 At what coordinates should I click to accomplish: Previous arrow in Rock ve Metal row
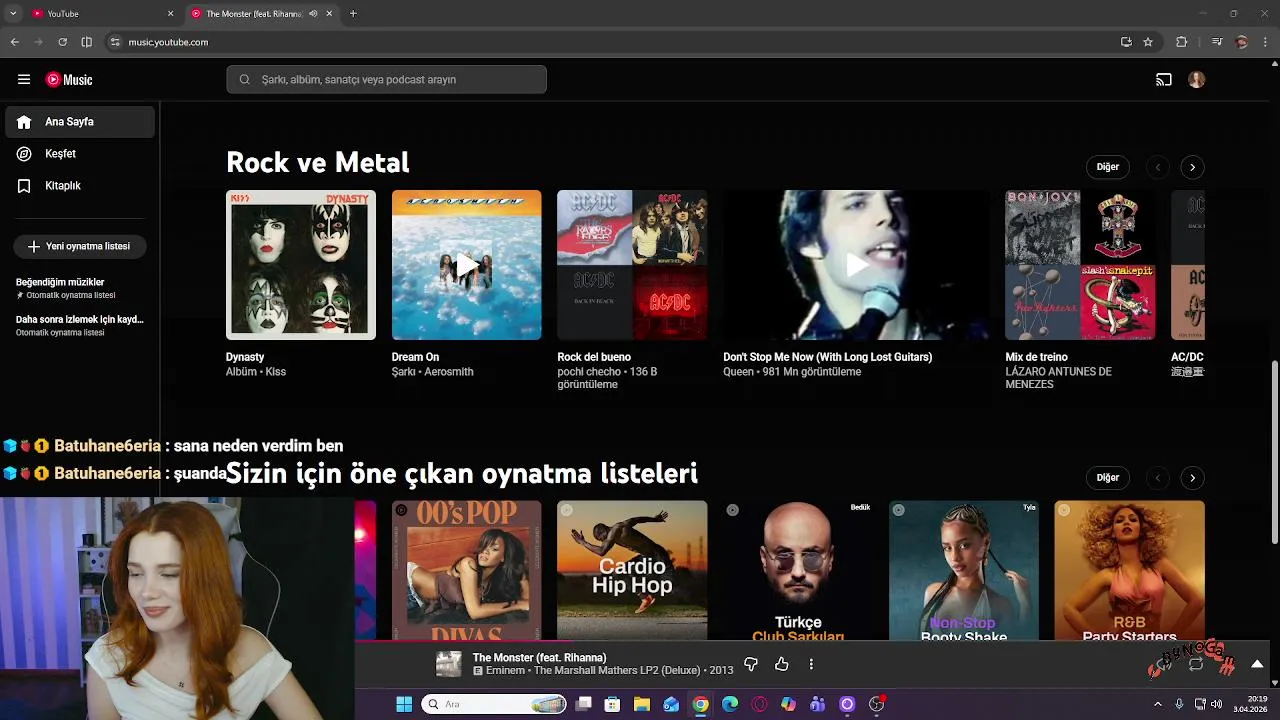1158,167
